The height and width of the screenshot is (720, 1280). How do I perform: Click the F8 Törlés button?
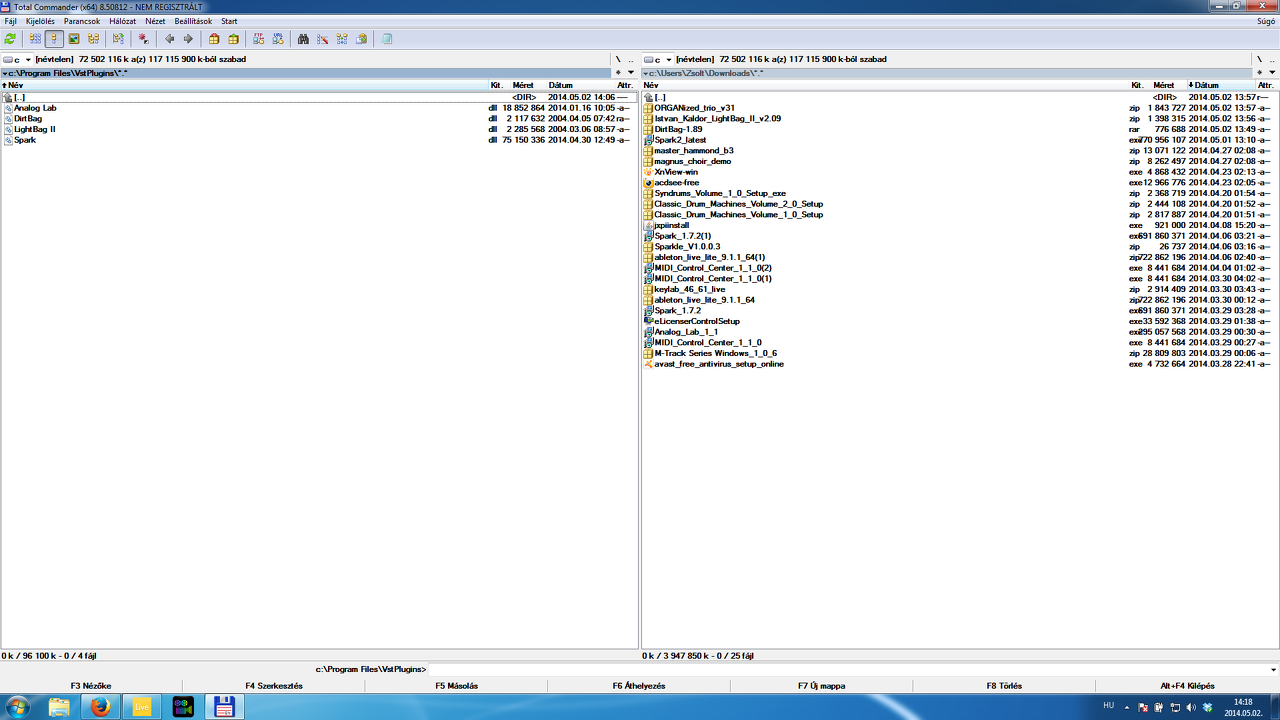1004,686
